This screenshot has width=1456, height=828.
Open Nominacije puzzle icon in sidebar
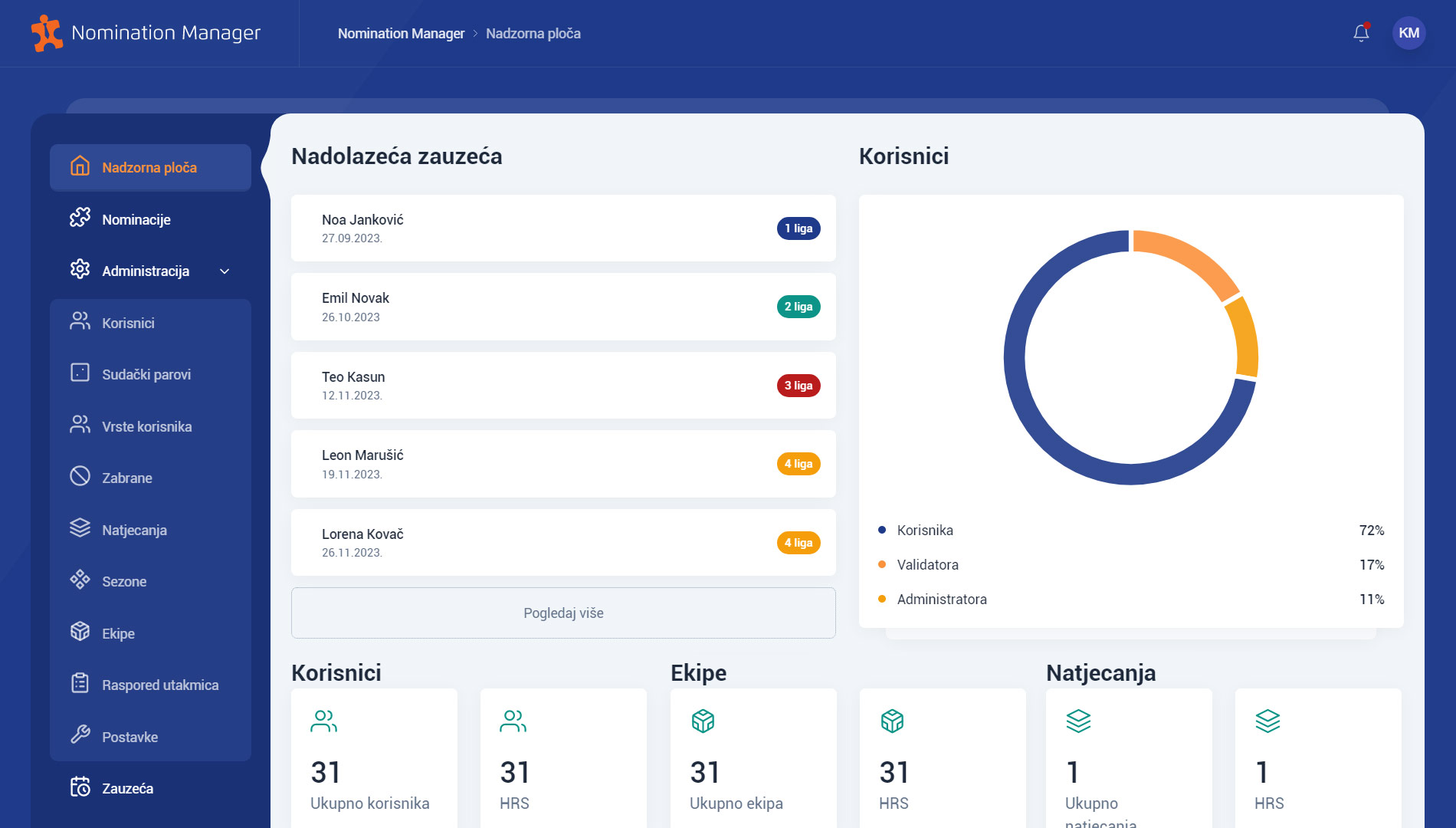click(80, 219)
